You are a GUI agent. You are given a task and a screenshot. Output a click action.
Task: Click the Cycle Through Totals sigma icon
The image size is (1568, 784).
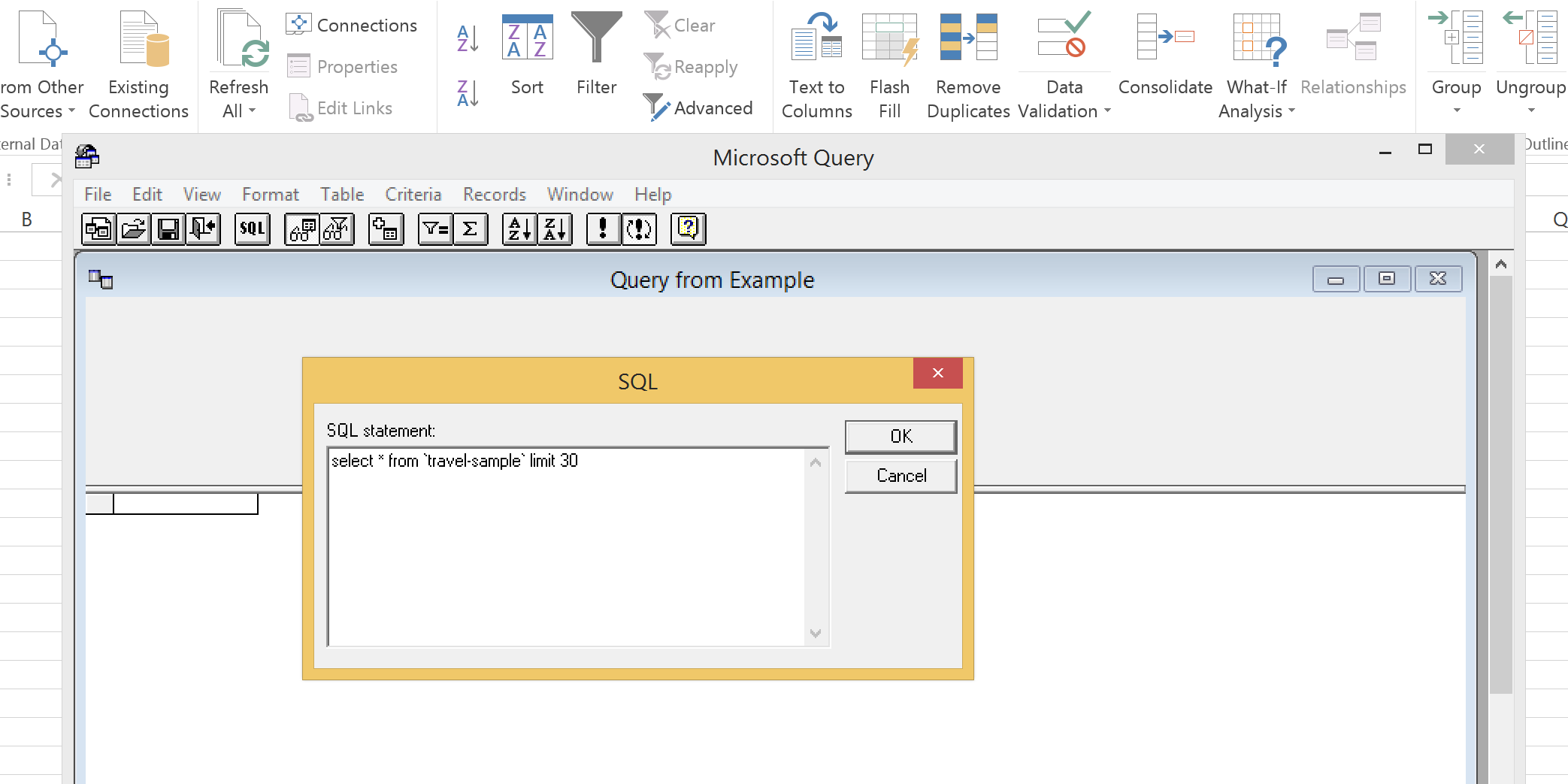click(x=471, y=229)
